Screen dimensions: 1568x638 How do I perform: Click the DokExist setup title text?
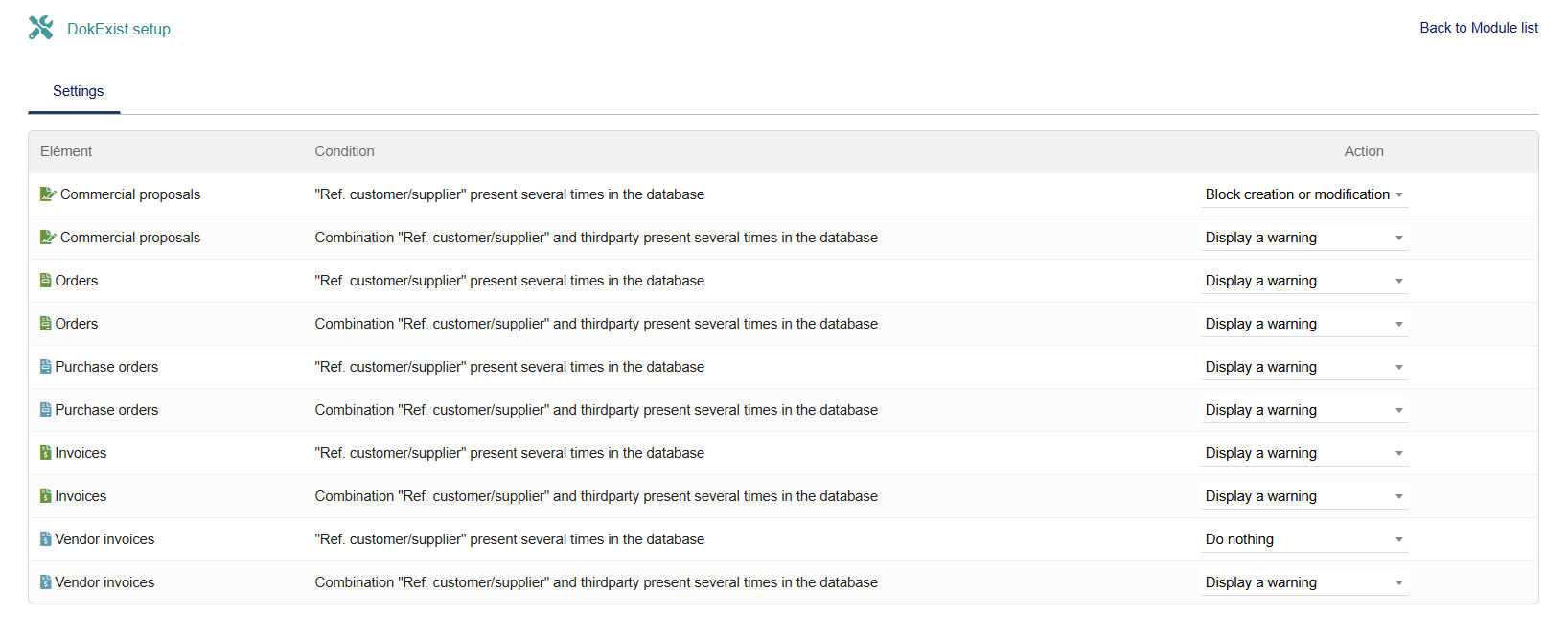[x=119, y=30]
